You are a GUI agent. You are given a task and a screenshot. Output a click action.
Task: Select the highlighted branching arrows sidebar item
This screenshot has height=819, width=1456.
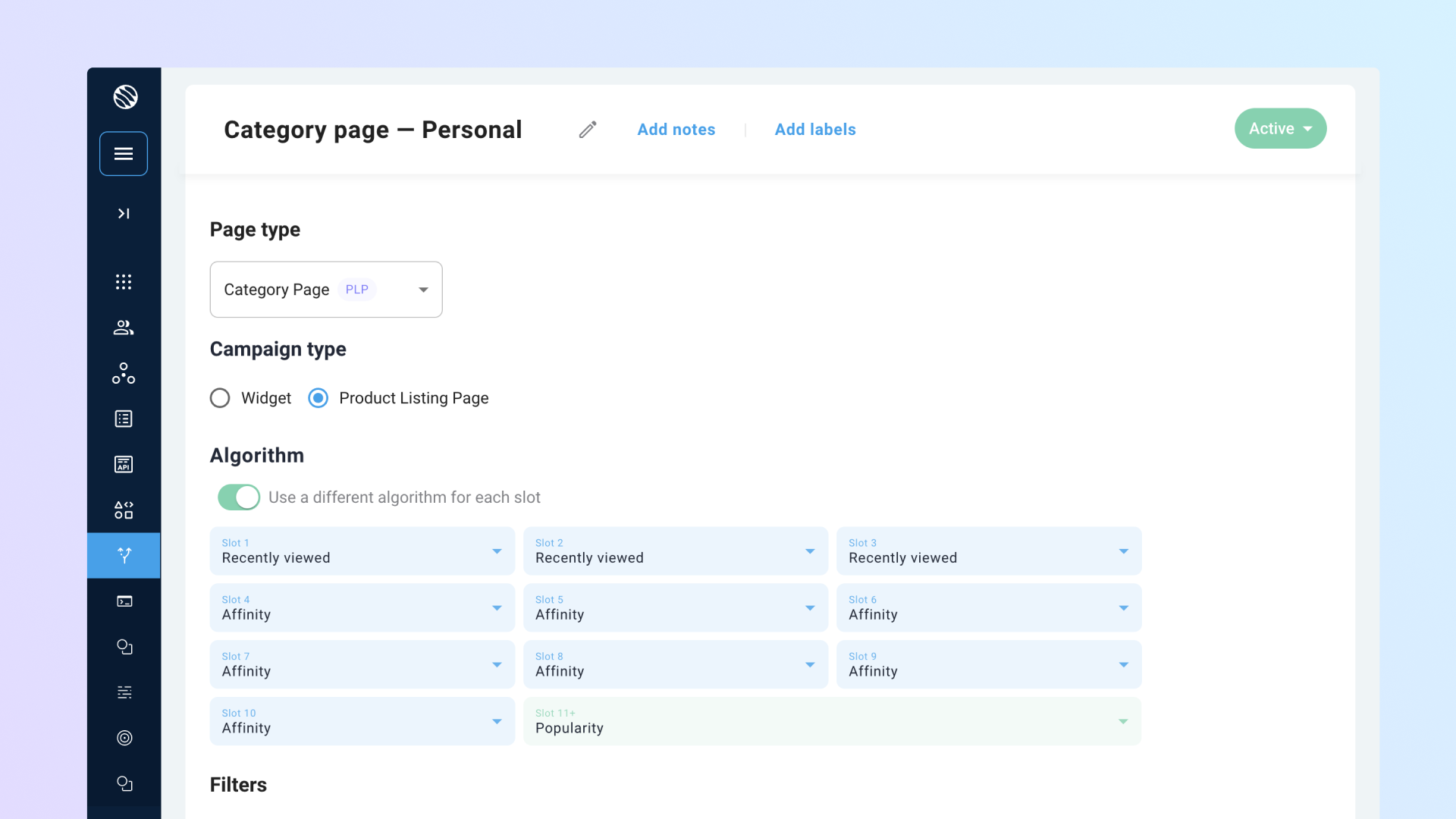124,556
